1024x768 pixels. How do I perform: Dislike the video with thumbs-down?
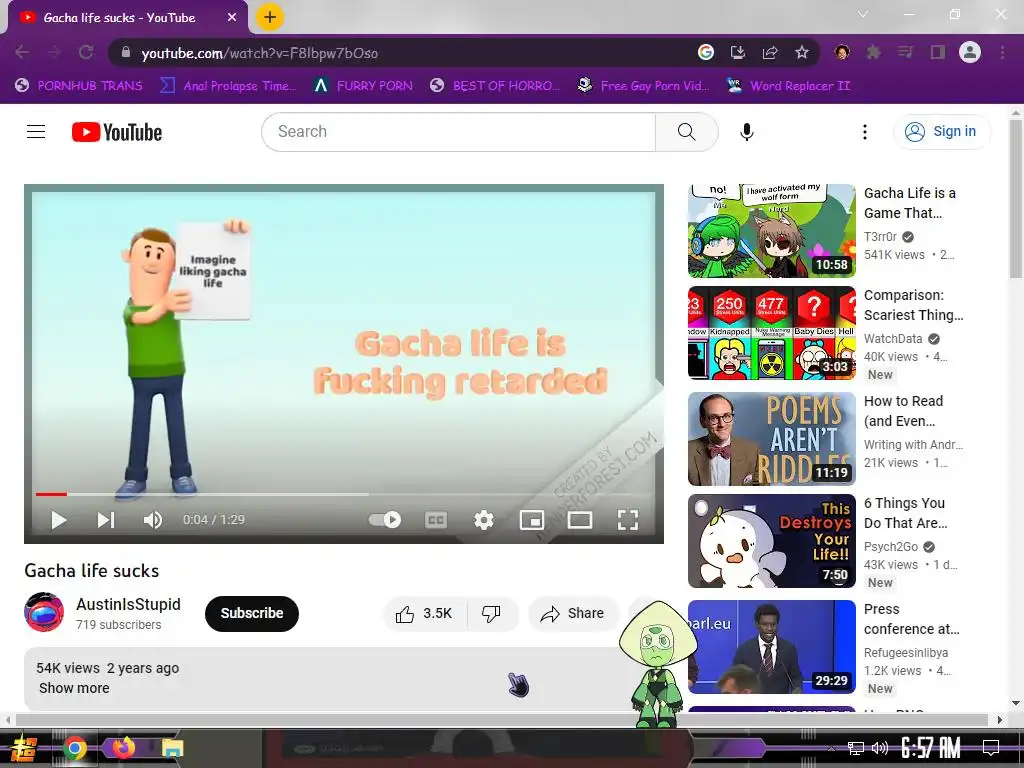point(492,613)
